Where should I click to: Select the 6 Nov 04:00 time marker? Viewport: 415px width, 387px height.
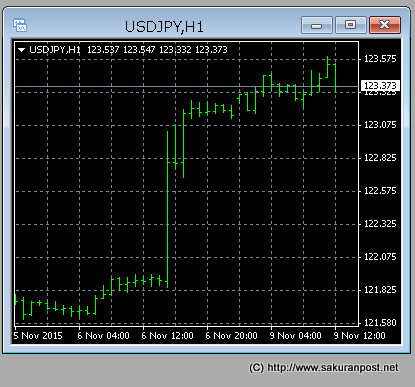point(103,336)
